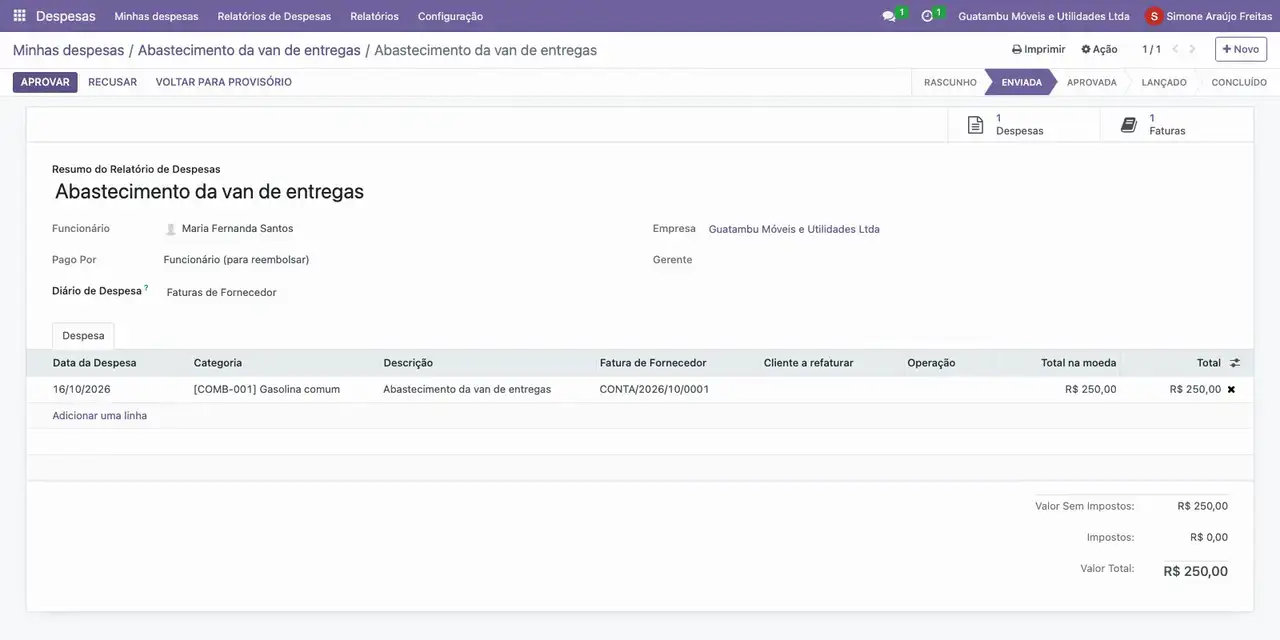Click Voltar para Provisório button
This screenshot has height=640, width=1280.
[224, 82]
